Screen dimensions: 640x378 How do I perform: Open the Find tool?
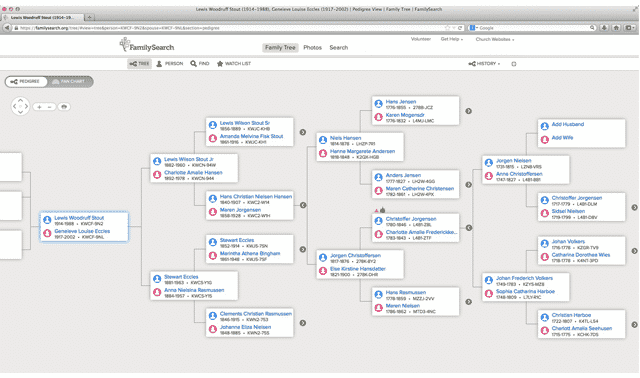200,64
